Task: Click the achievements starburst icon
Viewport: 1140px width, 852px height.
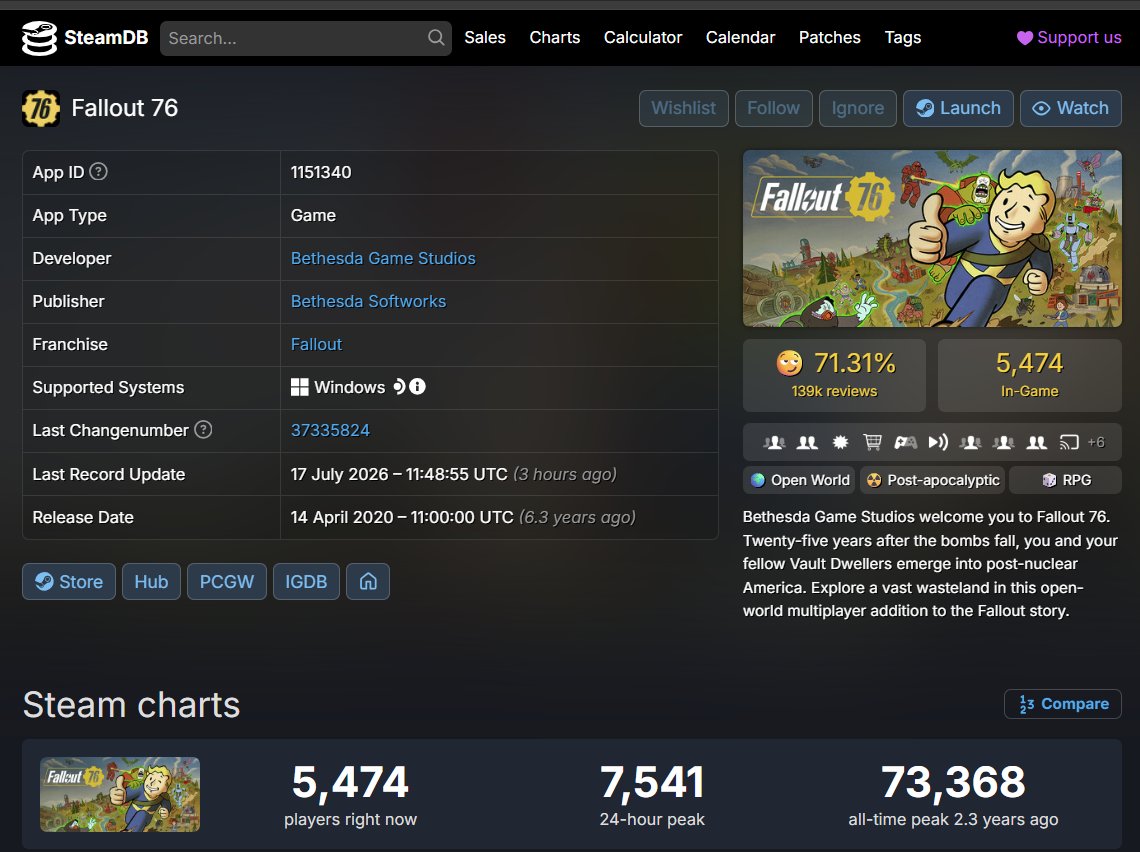Action: pos(840,442)
